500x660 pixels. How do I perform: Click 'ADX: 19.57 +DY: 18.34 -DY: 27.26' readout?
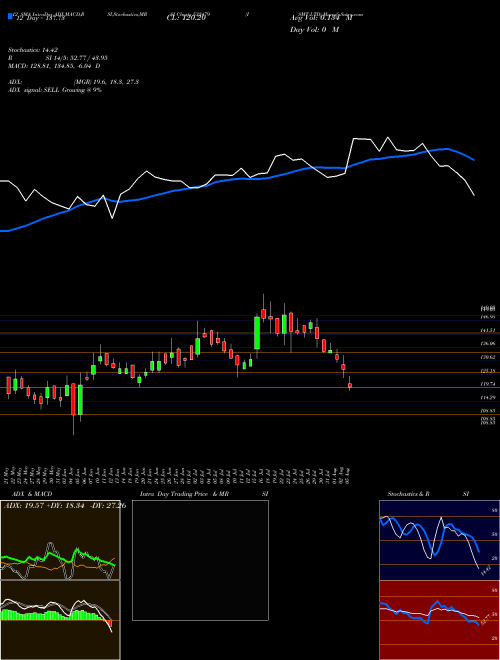click(65, 506)
